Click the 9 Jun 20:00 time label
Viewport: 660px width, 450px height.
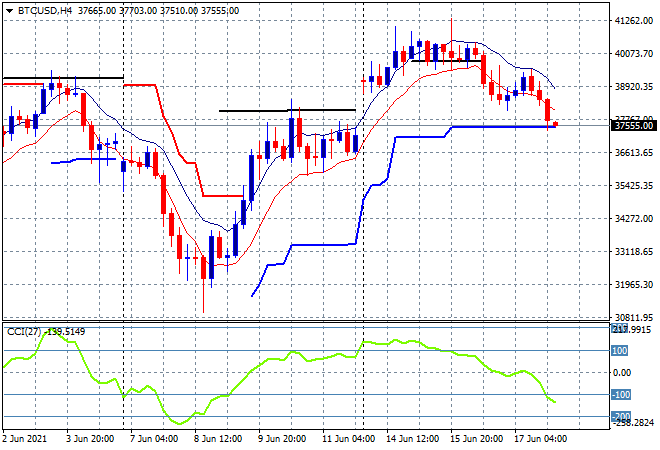(x=282, y=439)
